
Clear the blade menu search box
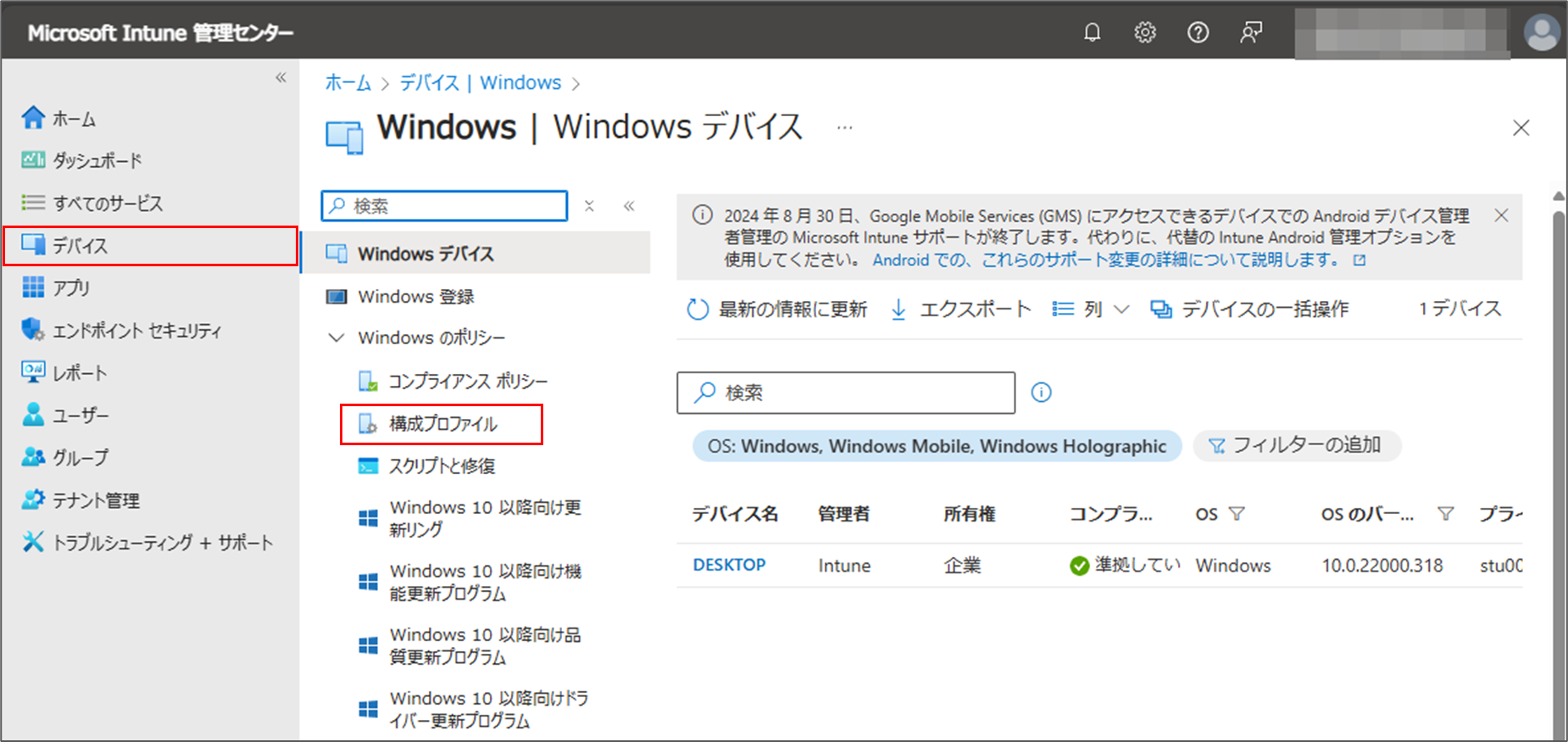[x=589, y=206]
